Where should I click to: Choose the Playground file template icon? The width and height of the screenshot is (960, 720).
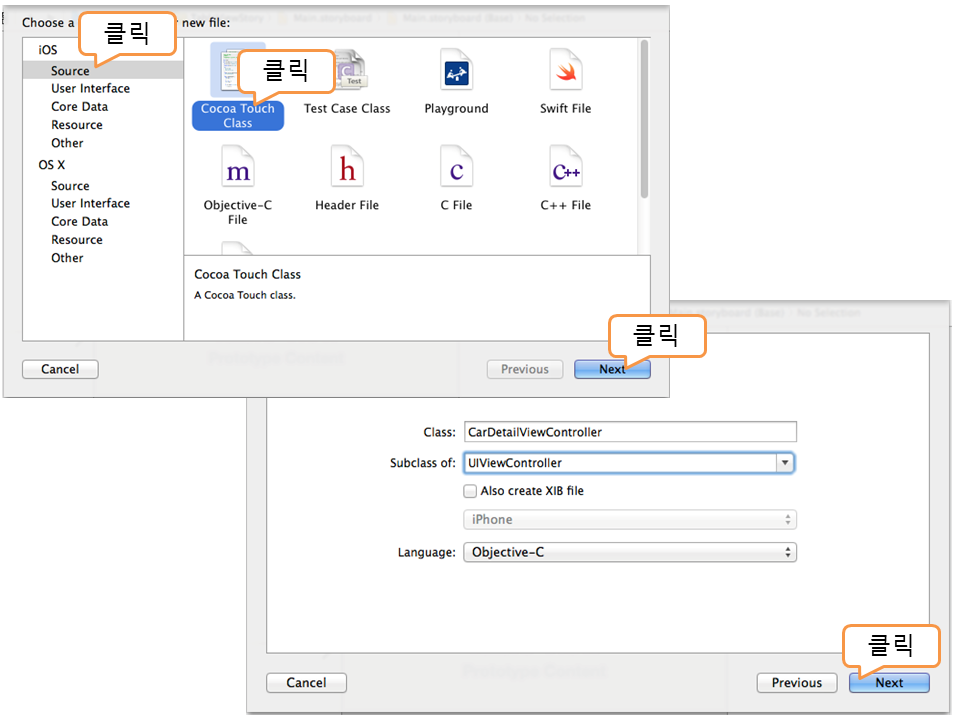456,72
